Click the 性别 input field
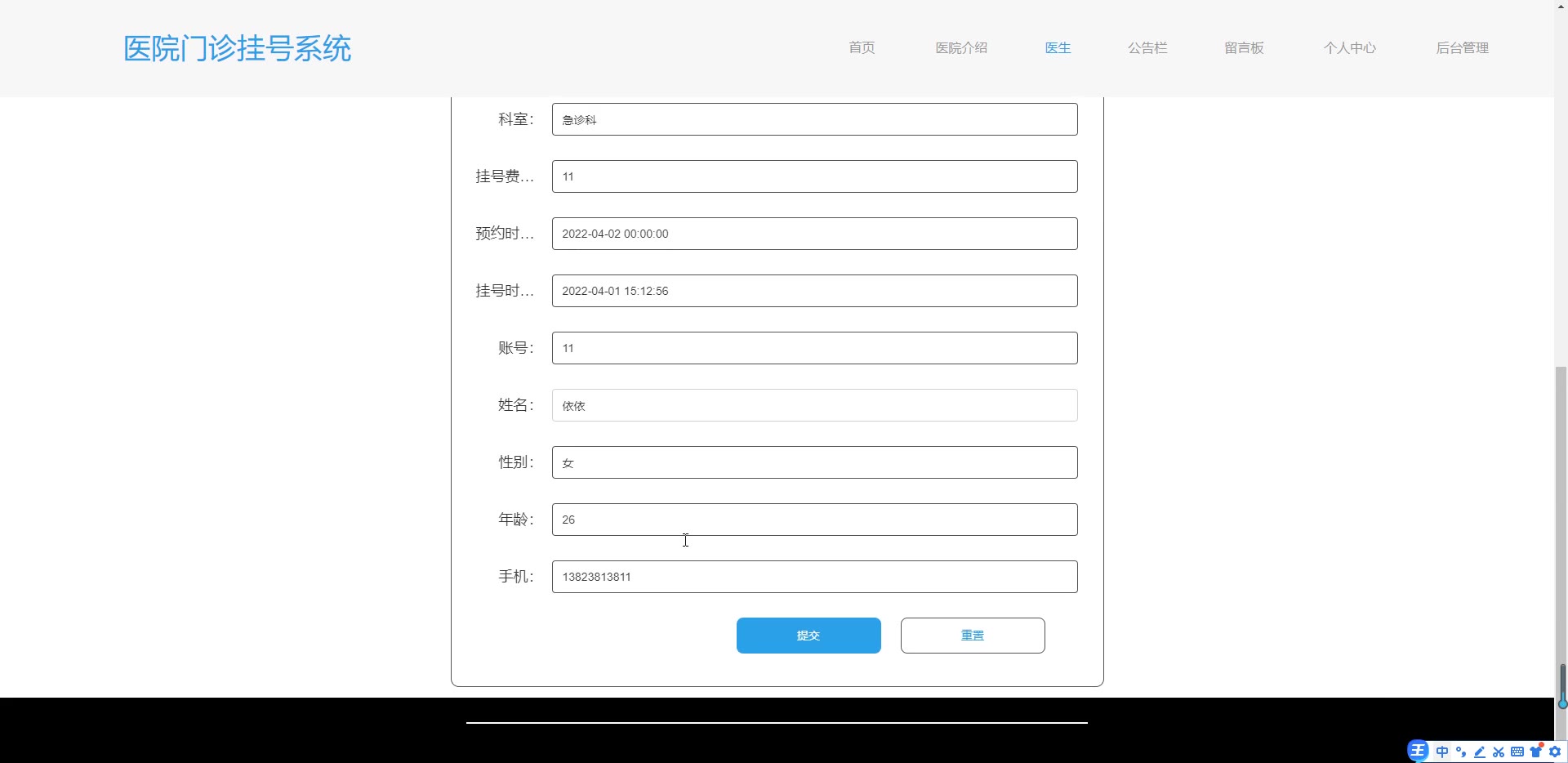The height and width of the screenshot is (763, 1568). [815, 462]
